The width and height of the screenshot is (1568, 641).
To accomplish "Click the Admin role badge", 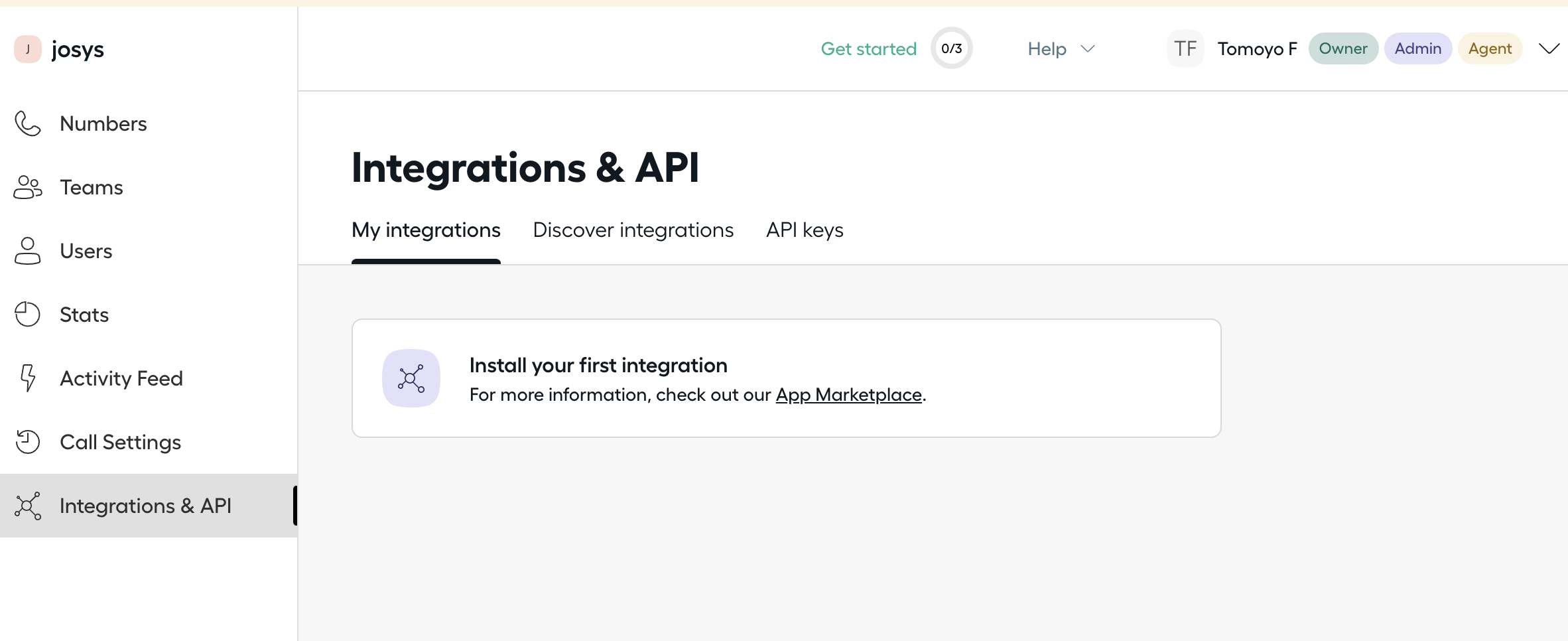I will point(1417,48).
